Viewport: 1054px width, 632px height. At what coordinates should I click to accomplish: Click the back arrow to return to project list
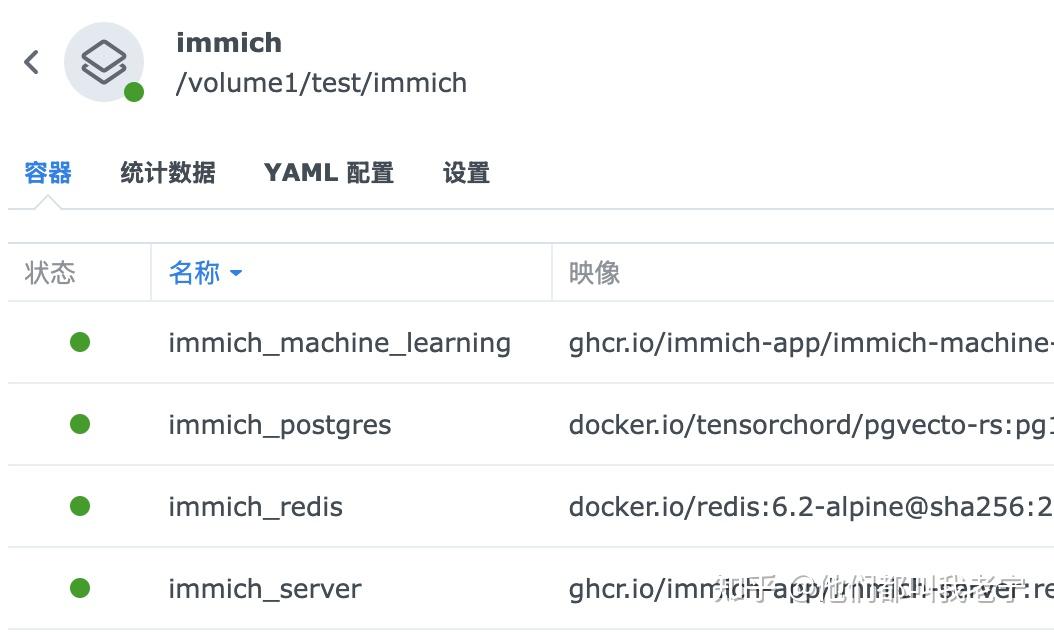tap(31, 61)
